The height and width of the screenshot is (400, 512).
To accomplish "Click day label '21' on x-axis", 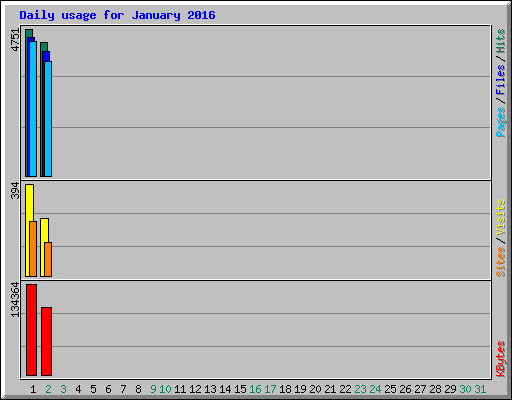I will pos(330,389).
